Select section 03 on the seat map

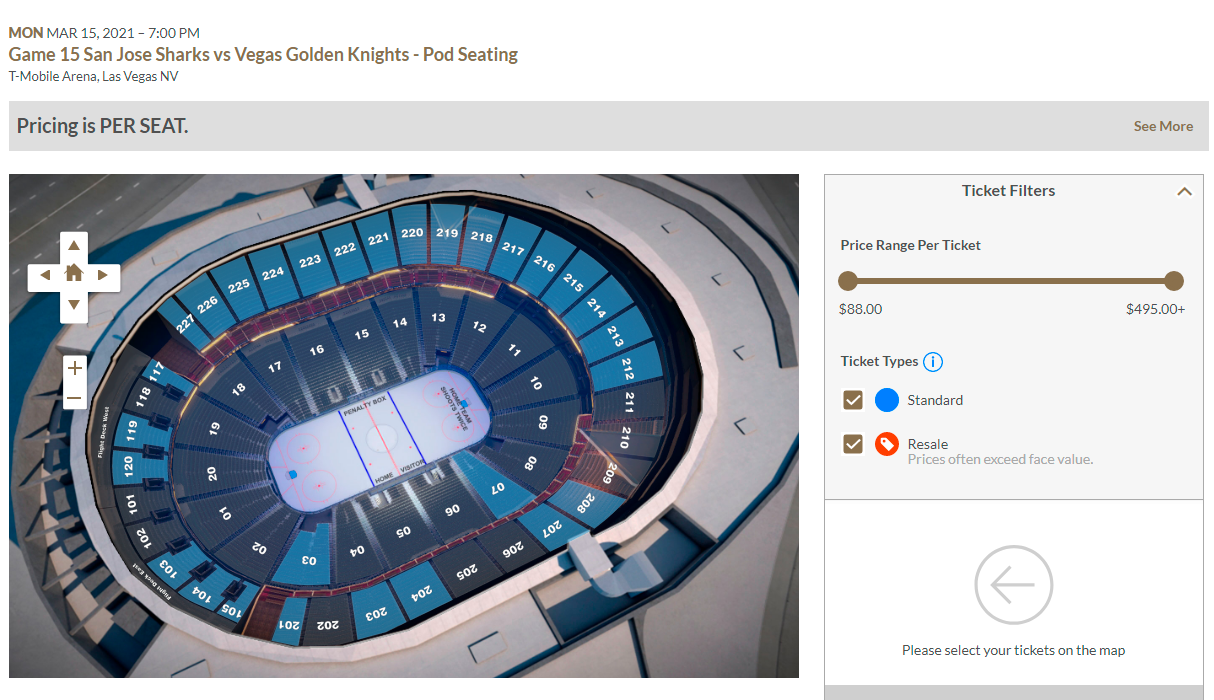pyautogui.click(x=308, y=560)
